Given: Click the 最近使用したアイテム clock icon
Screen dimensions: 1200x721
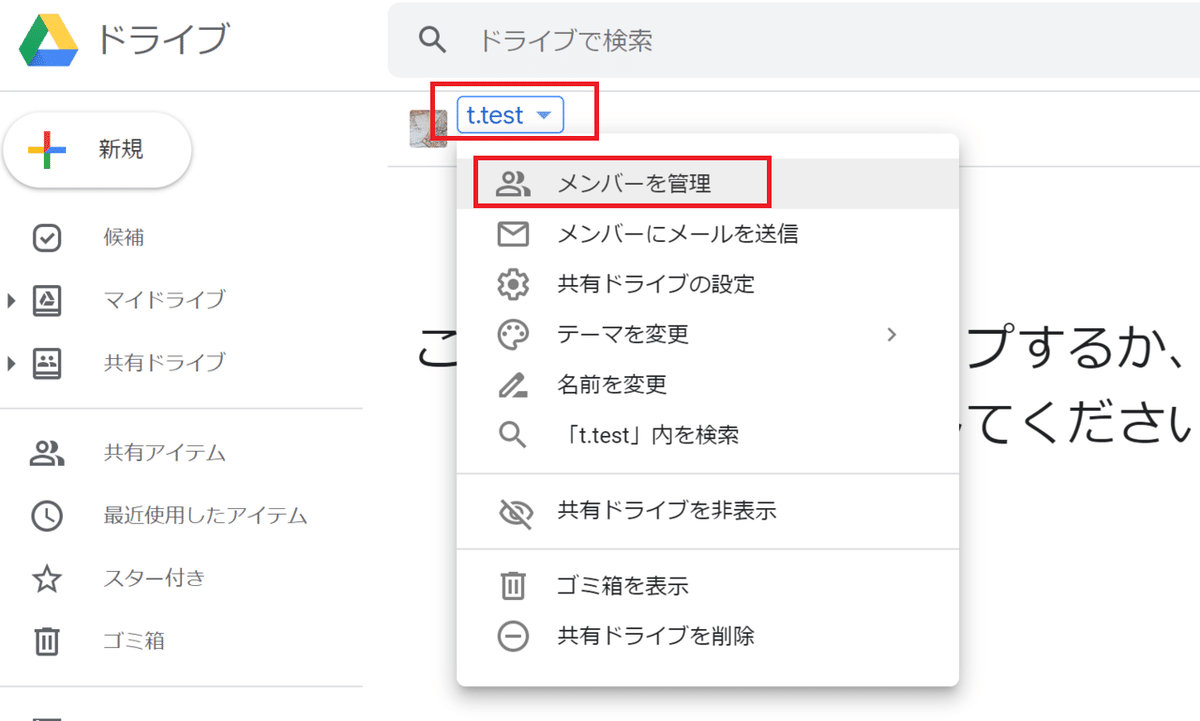Looking at the screenshot, I should point(48,515).
